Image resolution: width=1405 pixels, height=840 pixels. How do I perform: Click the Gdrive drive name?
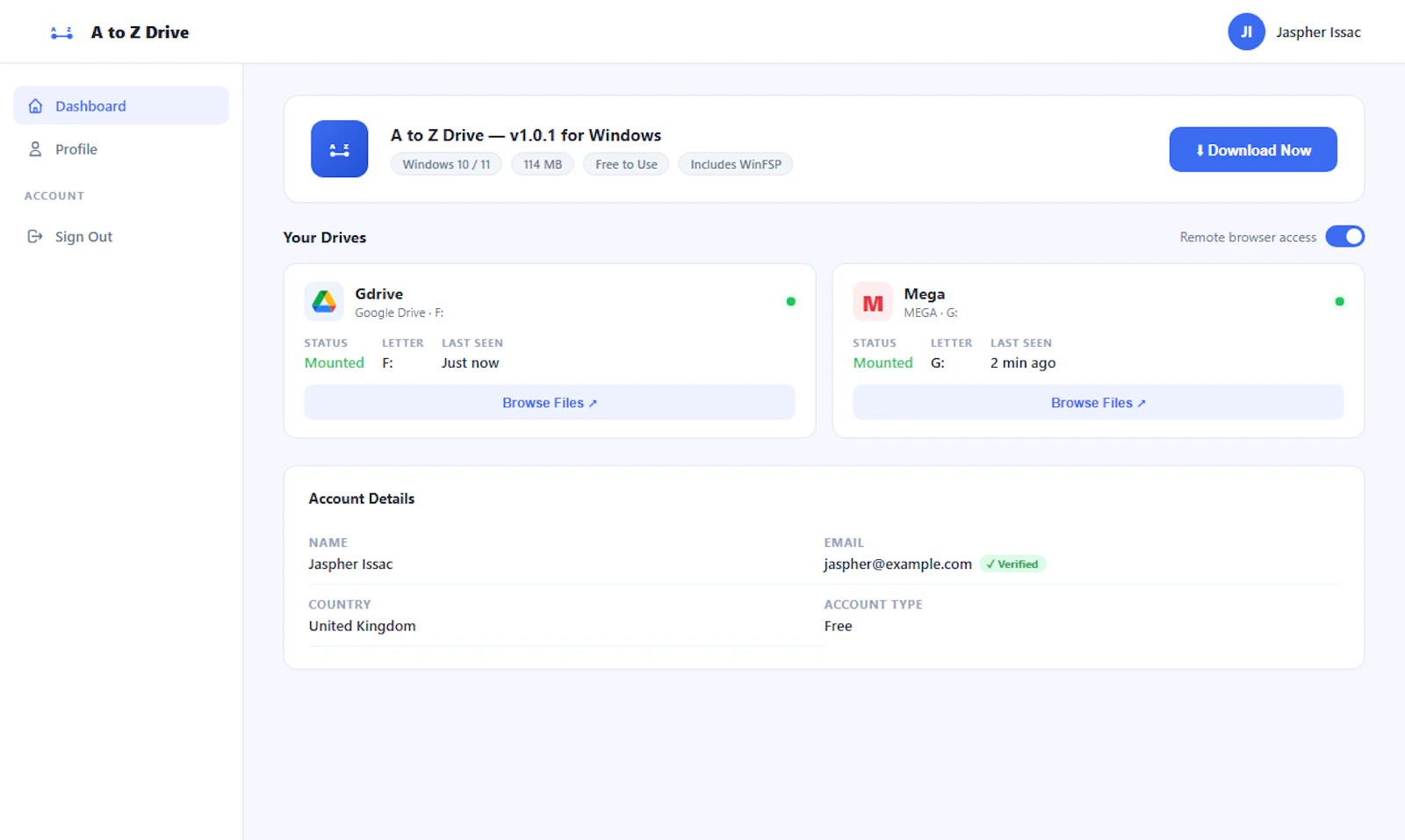(379, 294)
